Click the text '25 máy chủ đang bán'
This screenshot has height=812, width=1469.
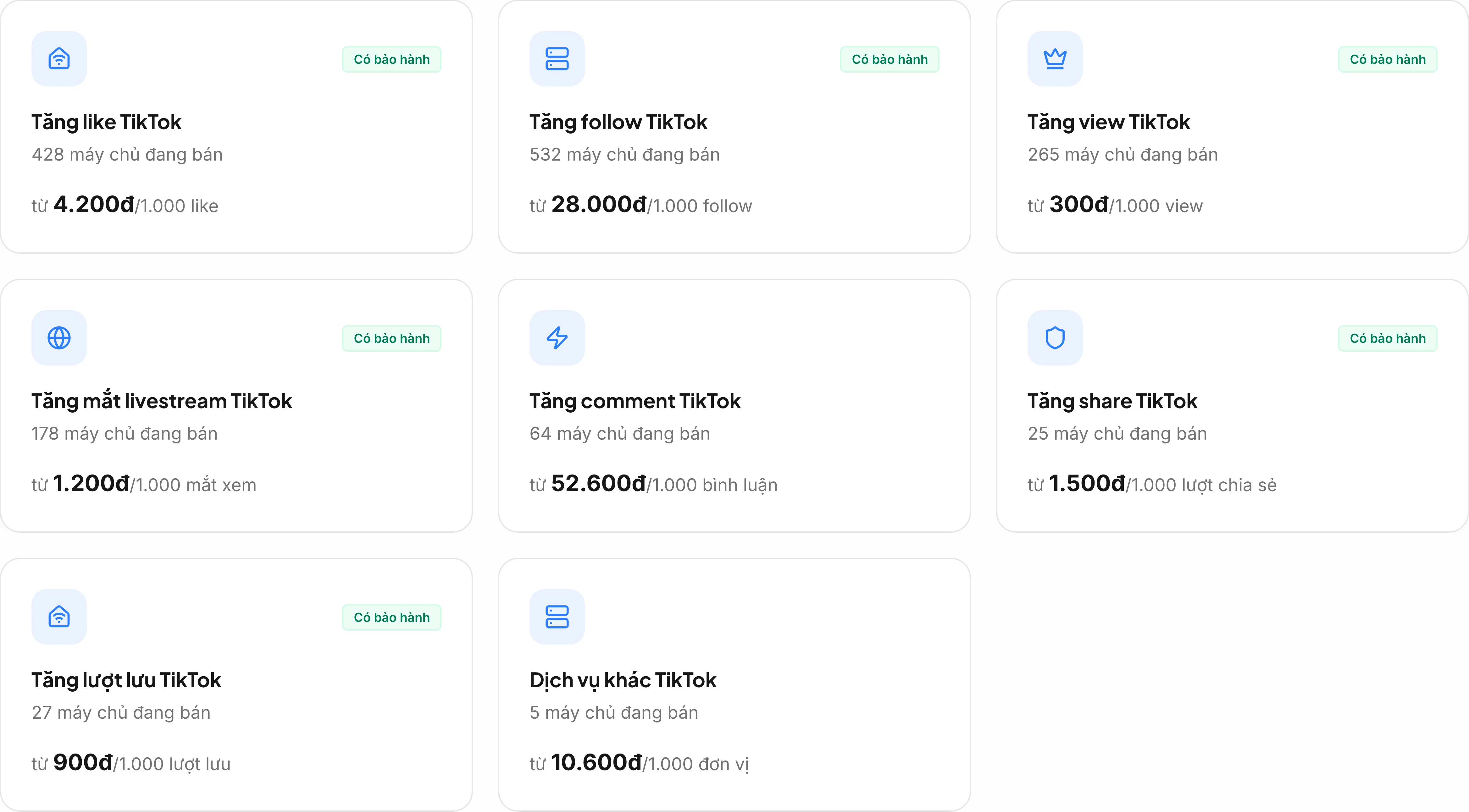pyautogui.click(x=1117, y=434)
